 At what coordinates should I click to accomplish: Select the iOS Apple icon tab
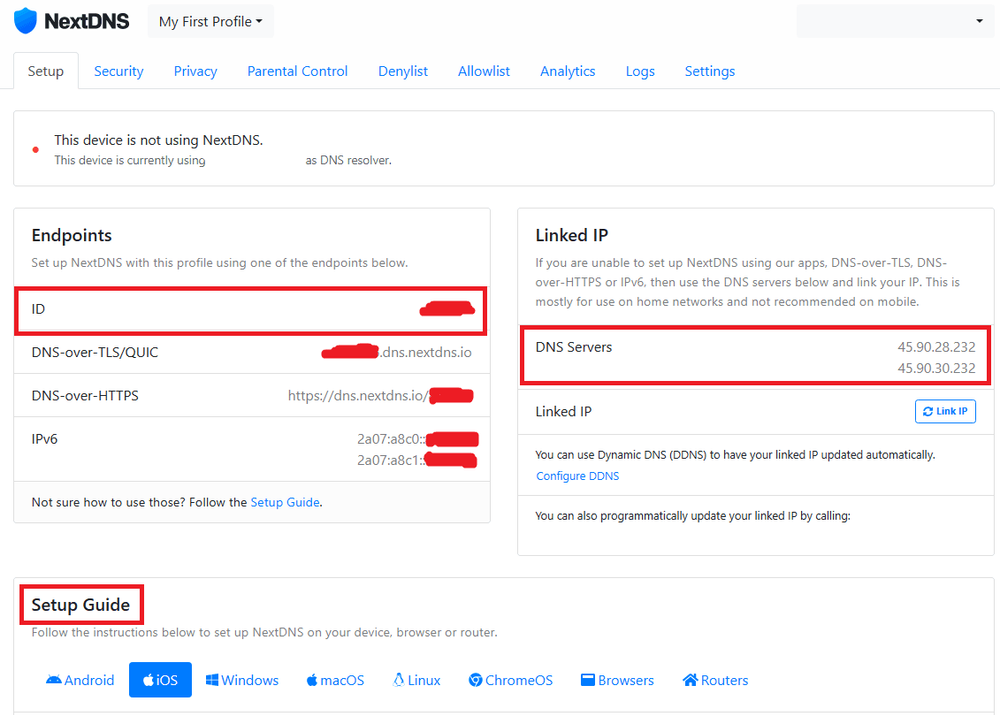click(160, 680)
